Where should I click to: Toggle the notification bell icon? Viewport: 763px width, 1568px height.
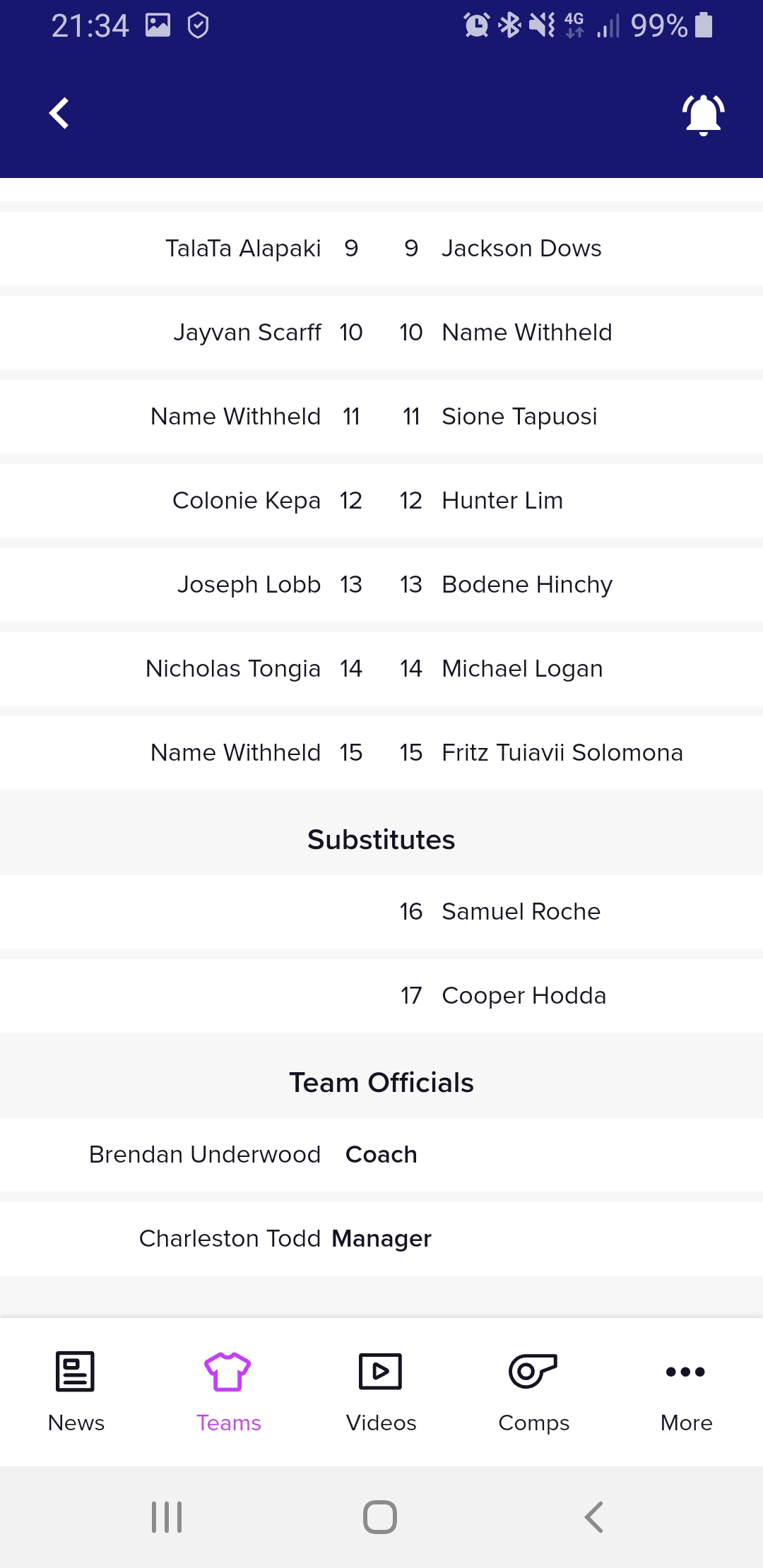(703, 114)
